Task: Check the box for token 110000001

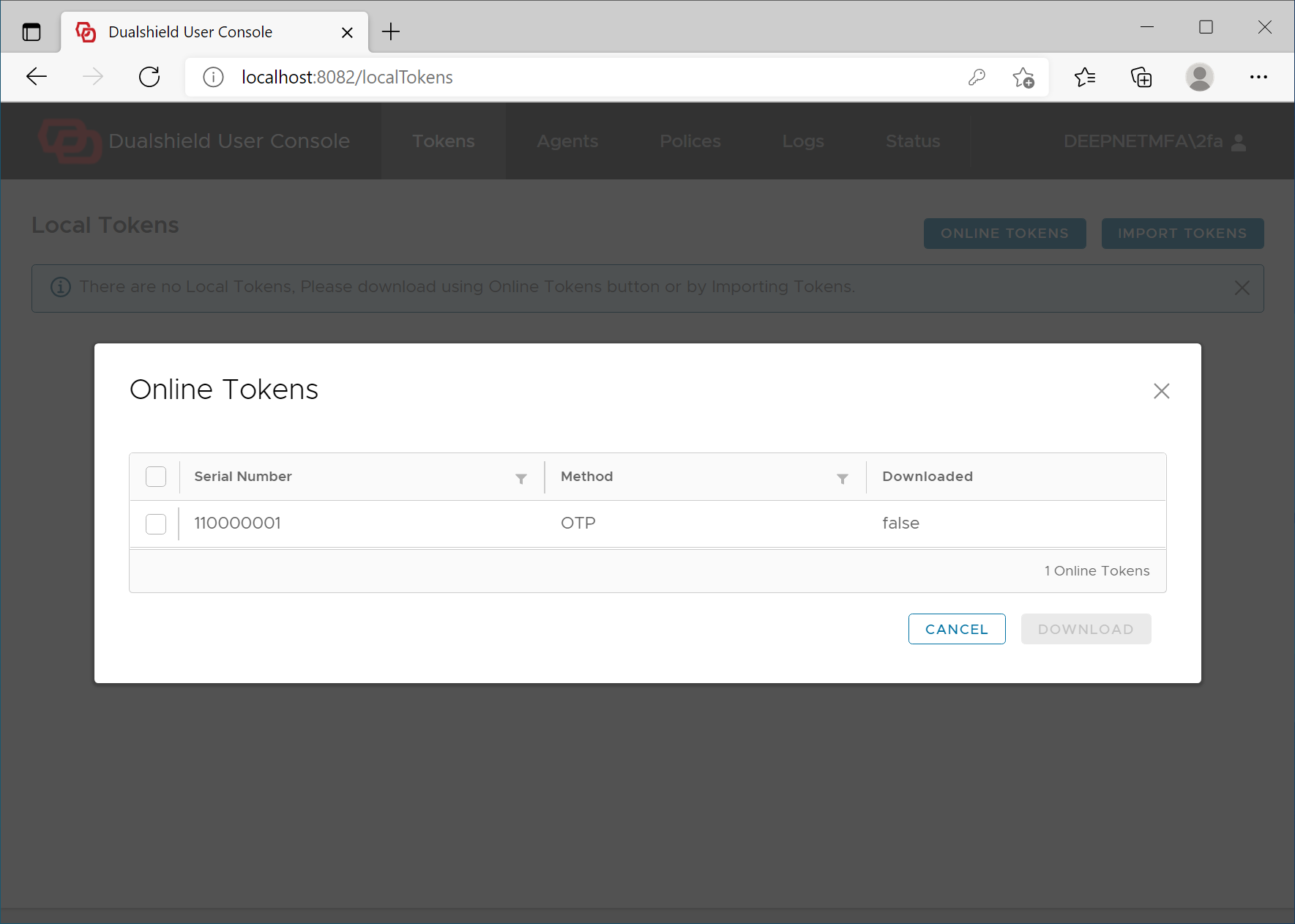Action: click(156, 524)
